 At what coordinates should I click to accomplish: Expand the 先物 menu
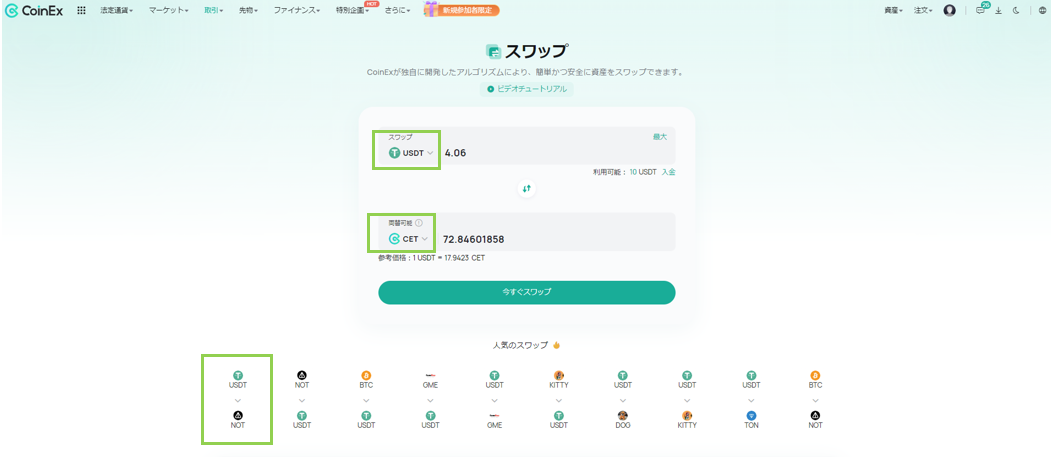[249, 11]
